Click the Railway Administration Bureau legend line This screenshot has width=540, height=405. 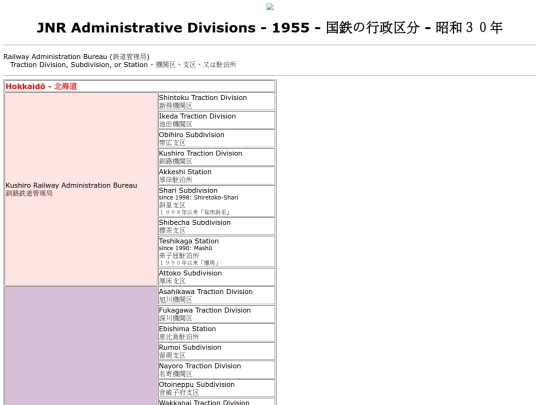click(76, 56)
